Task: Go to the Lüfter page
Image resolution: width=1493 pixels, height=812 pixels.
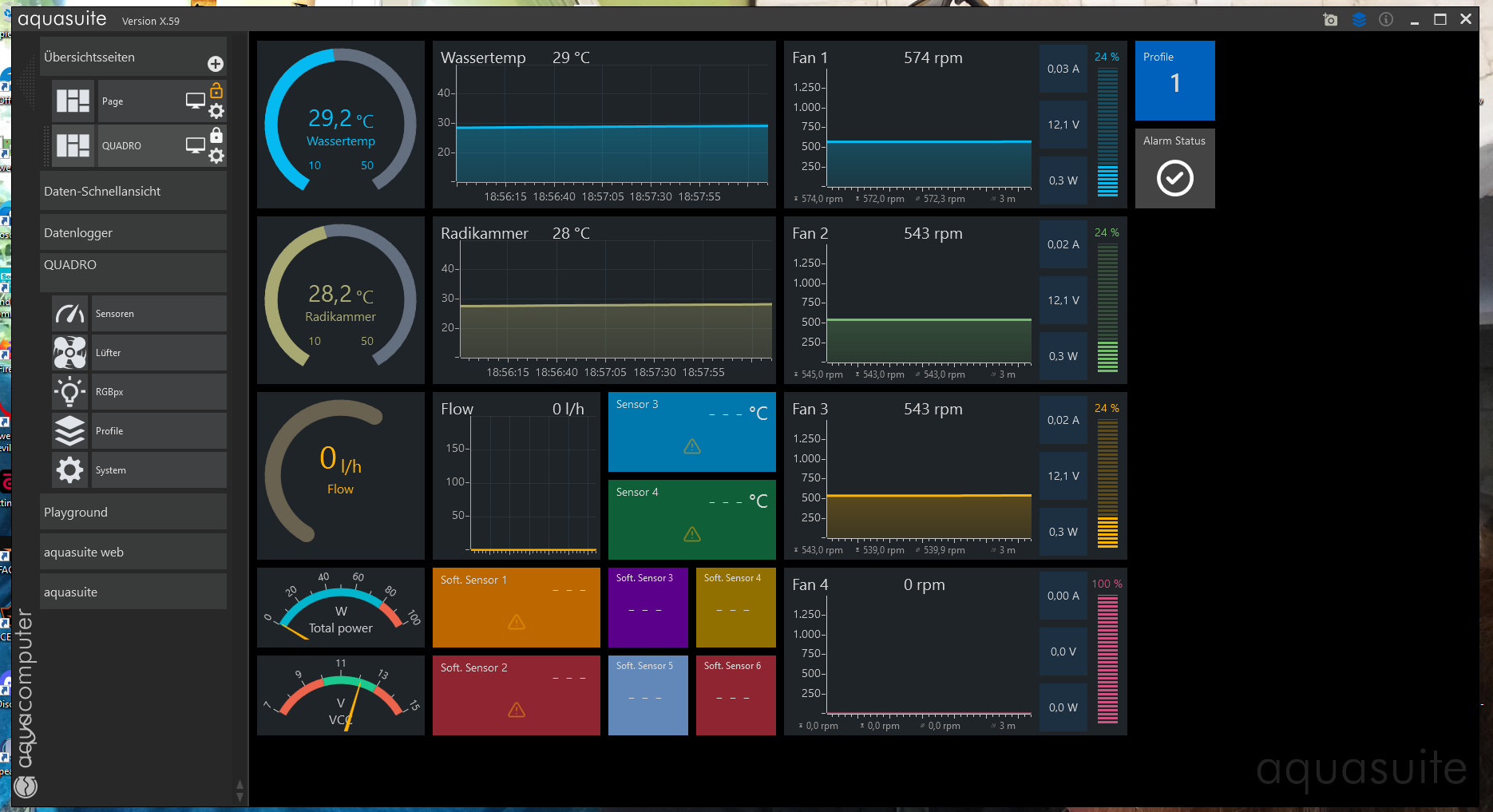Action: pos(159,353)
